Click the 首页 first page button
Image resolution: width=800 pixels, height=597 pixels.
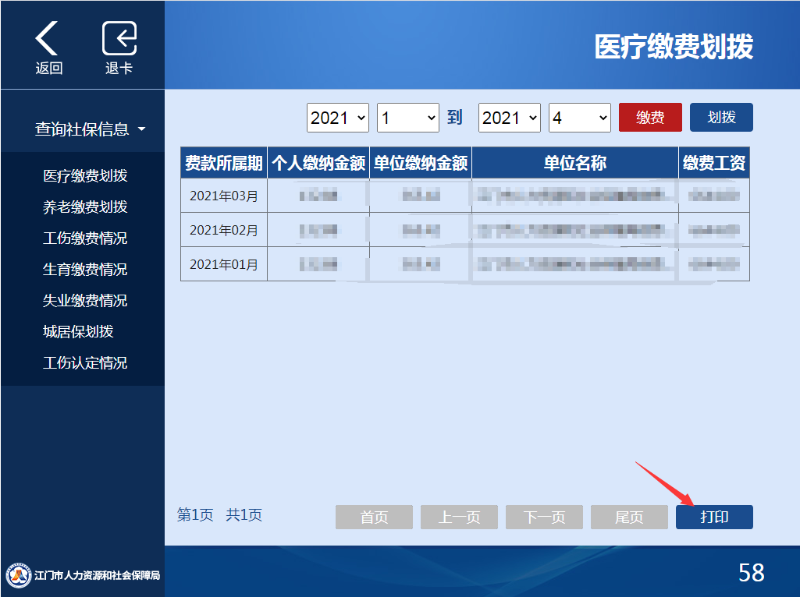(374, 517)
